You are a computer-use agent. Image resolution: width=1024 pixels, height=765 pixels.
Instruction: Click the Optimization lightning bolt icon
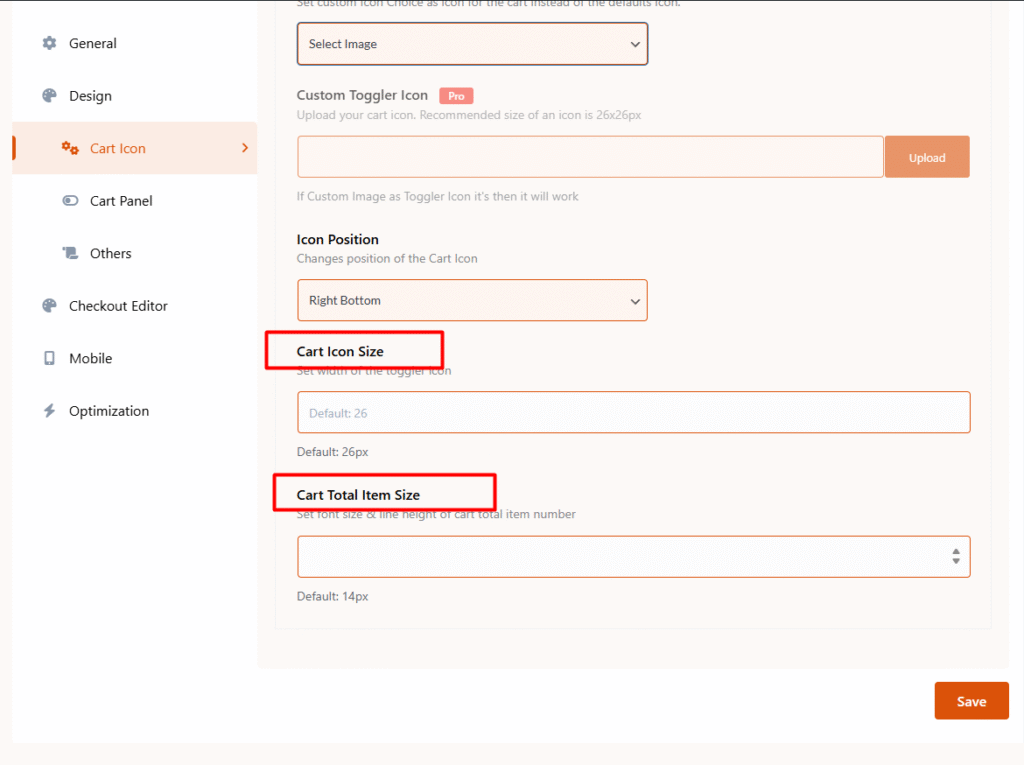(49, 411)
